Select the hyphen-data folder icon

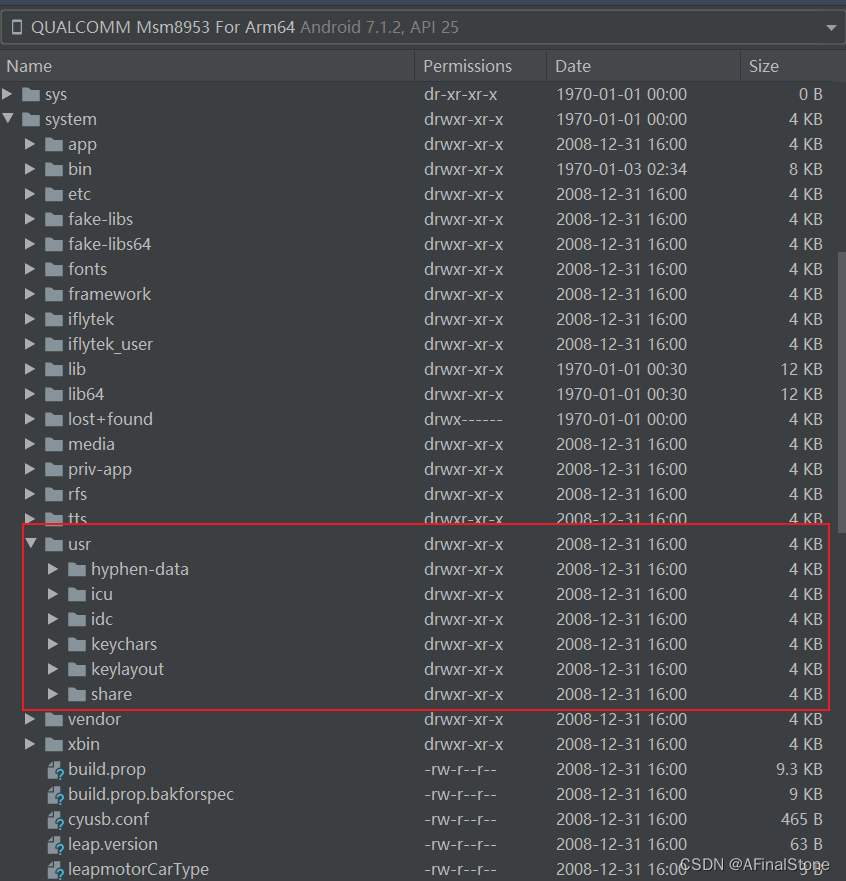77,569
